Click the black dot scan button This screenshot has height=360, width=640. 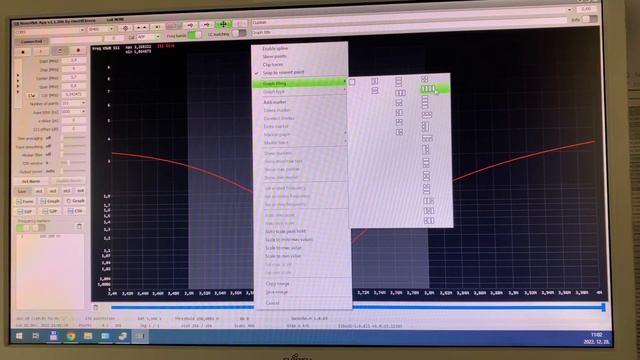point(23,51)
